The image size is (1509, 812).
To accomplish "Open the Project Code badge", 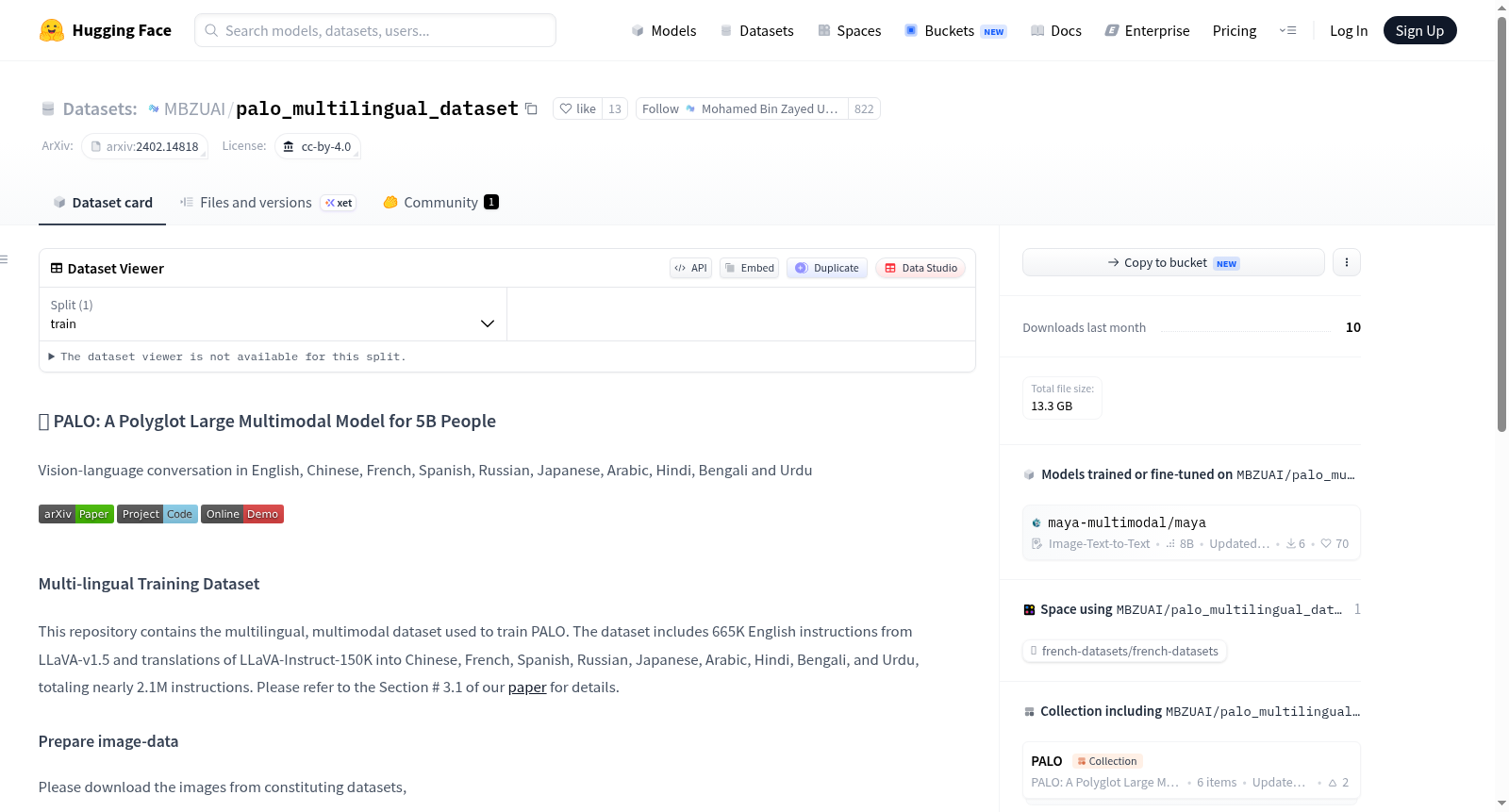I will 158,514.
